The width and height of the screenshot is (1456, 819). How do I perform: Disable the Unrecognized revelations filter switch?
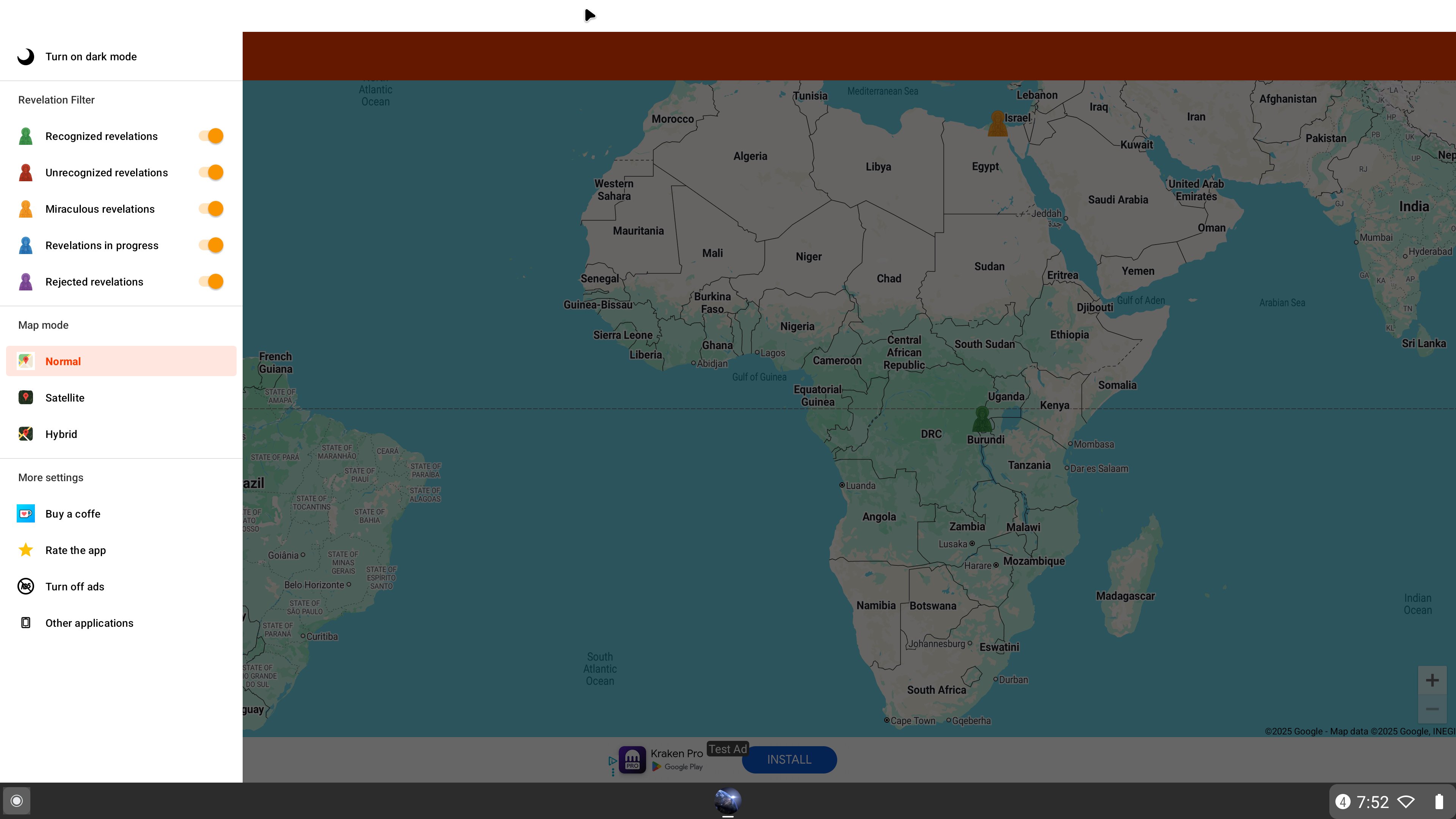[212, 173]
